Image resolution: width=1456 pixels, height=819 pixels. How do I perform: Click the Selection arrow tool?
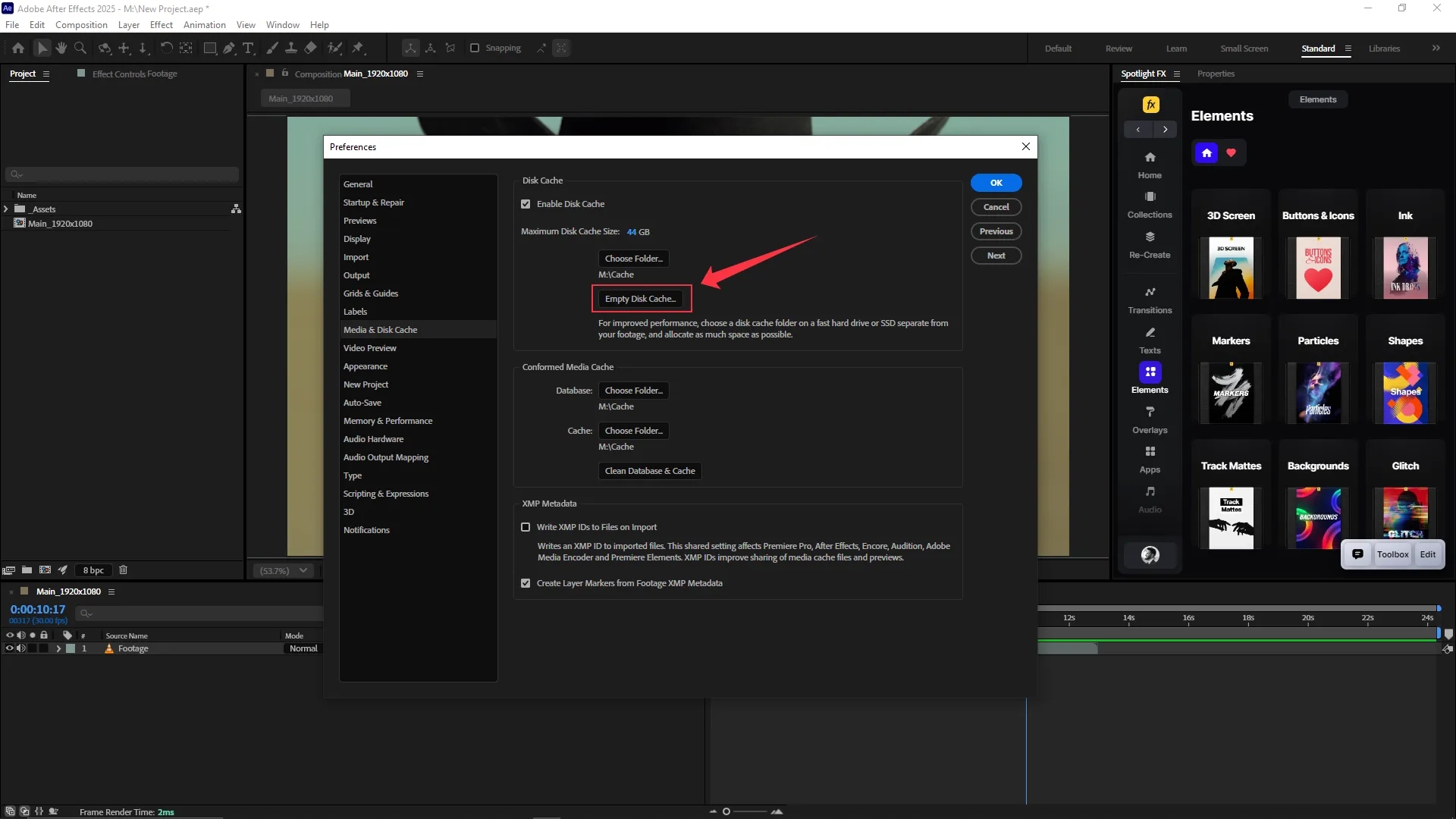[x=42, y=48]
